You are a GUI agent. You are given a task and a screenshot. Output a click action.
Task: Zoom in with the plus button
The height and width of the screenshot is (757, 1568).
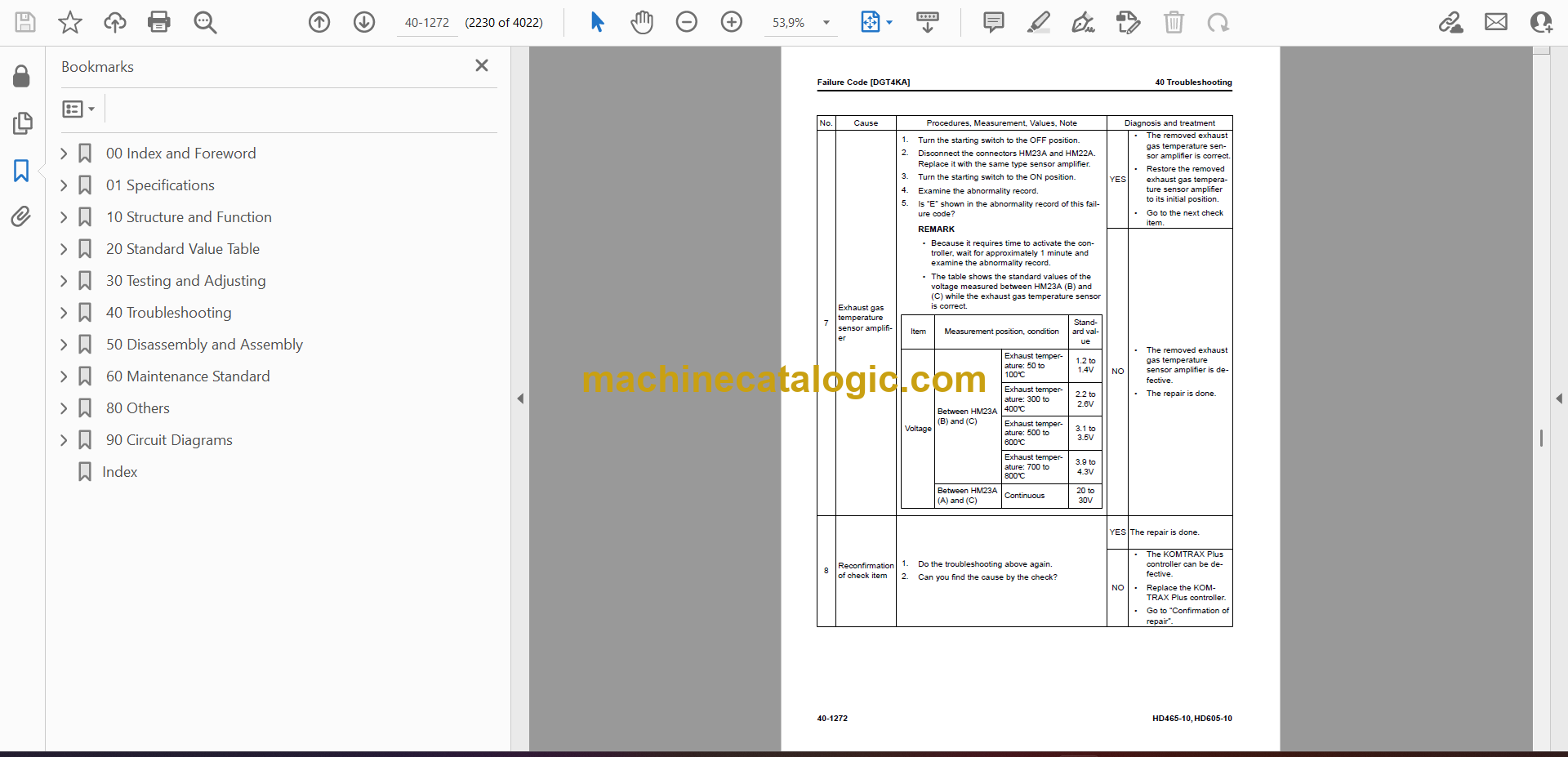coord(732,22)
